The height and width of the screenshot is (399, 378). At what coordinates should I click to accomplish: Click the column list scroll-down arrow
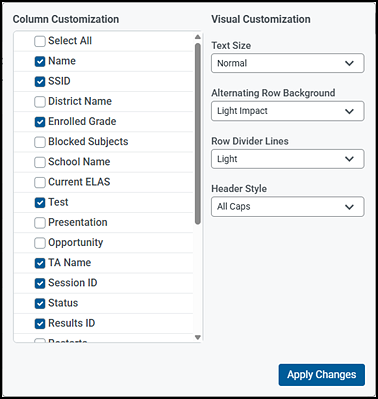[x=198, y=337]
